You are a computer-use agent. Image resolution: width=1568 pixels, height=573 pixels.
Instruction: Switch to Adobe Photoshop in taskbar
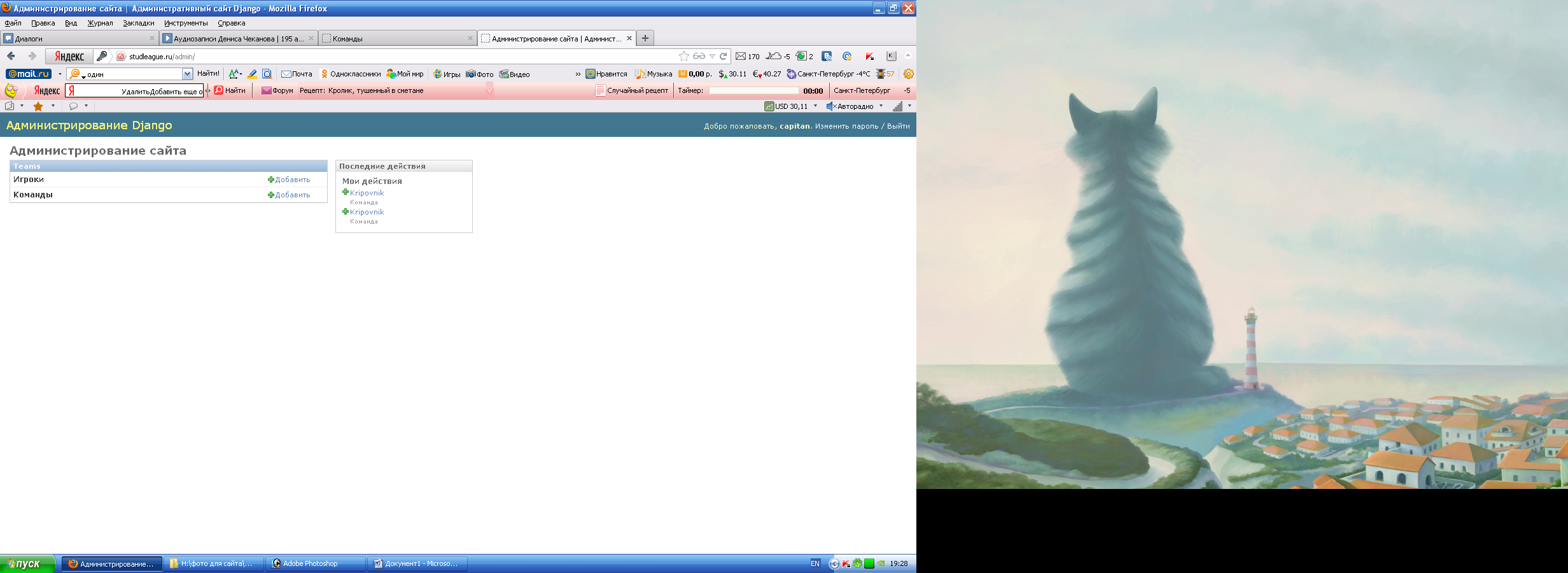[x=316, y=563]
